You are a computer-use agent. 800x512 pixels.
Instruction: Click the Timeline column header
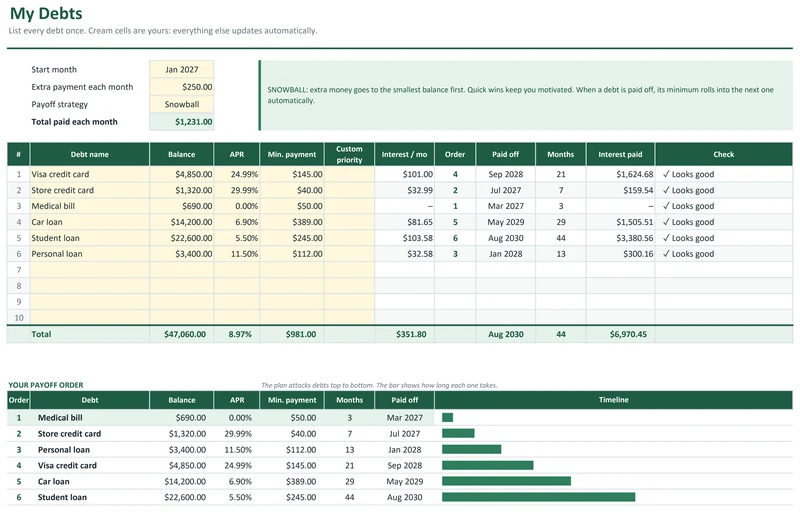tap(613, 400)
